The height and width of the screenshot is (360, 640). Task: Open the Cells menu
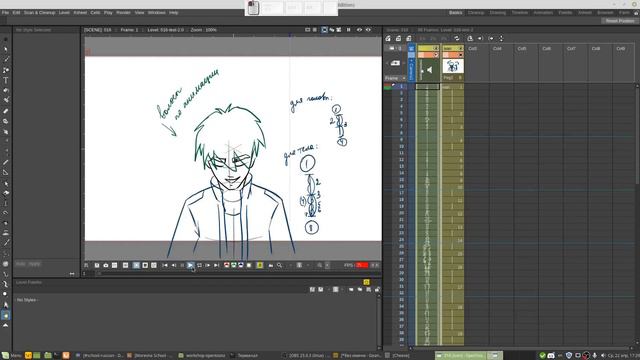click(x=96, y=13)
